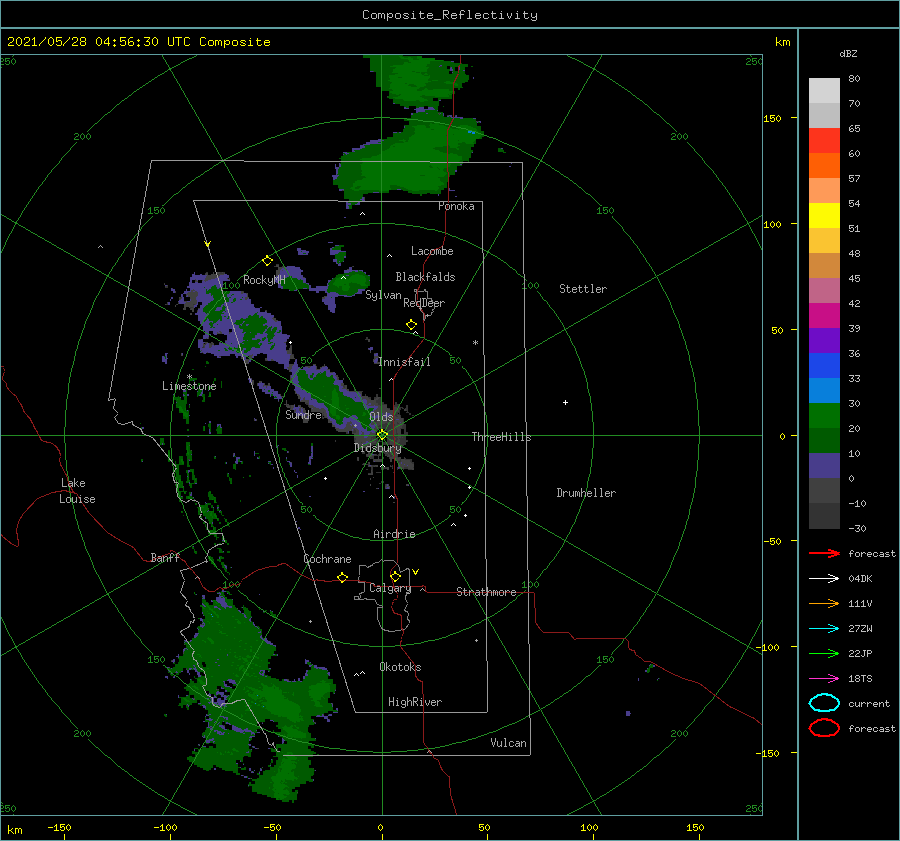
Task: Select the light blue 30-33 dBZ swatch
Action: (x=824, y=391)
